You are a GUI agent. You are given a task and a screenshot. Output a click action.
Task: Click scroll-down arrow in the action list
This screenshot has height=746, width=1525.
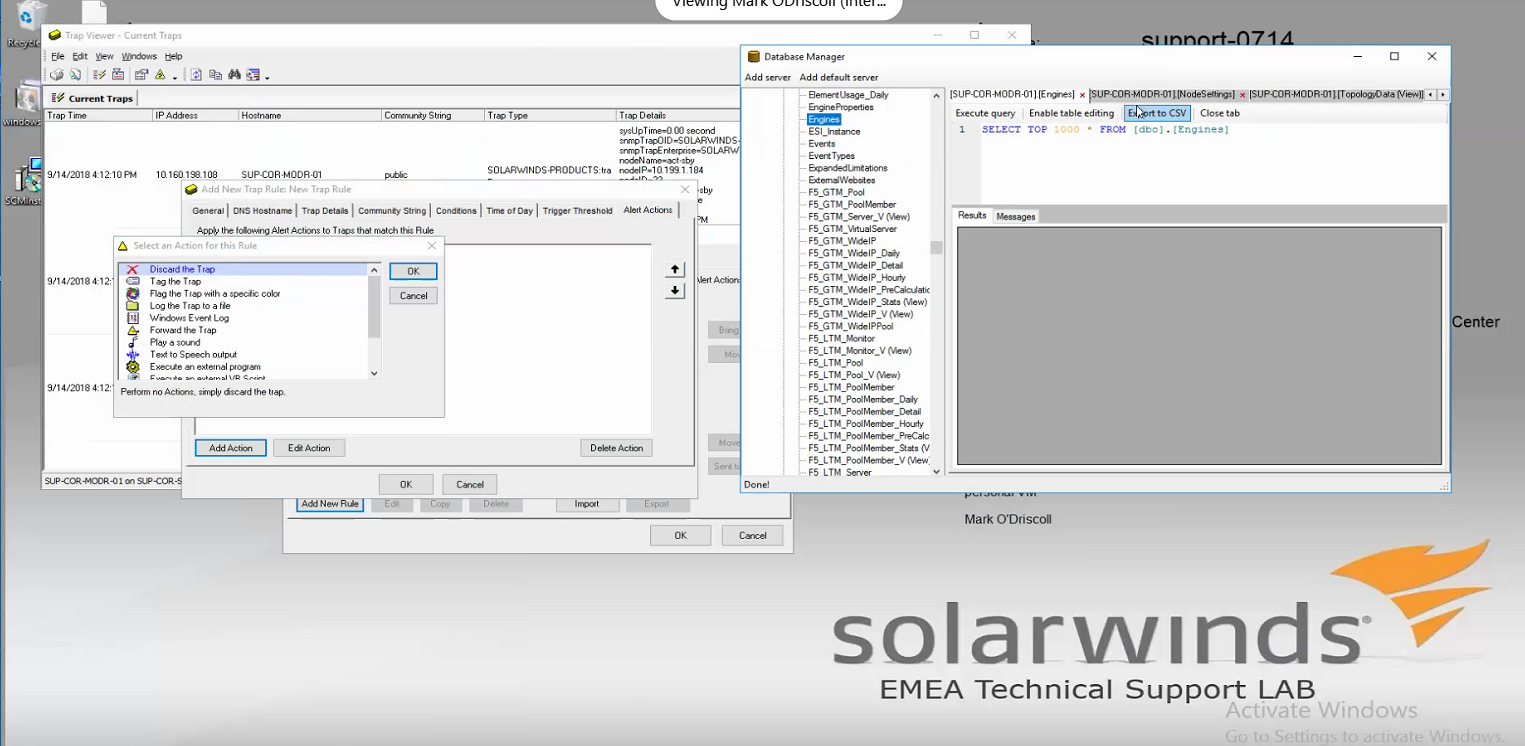click(375, 373)
